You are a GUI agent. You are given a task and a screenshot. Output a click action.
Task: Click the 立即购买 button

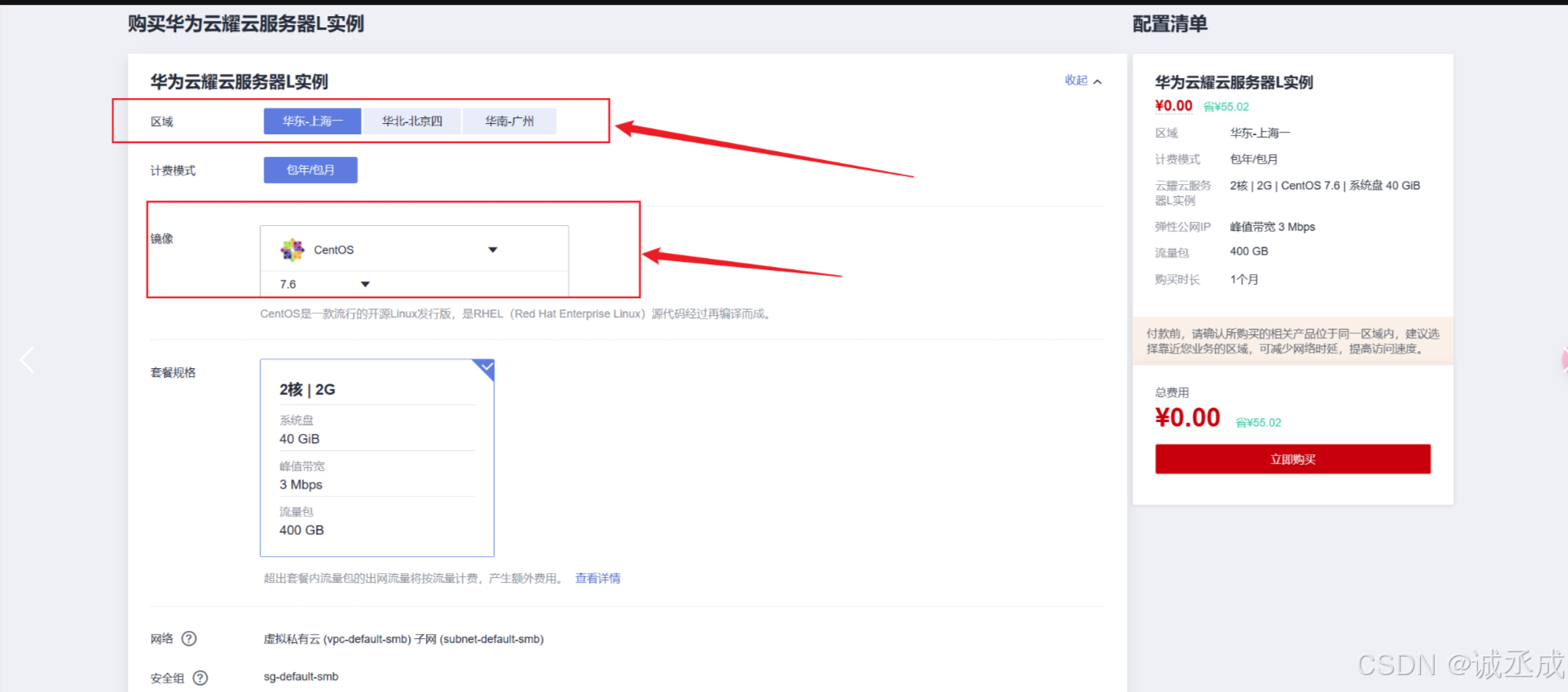tap(1292, 459)
